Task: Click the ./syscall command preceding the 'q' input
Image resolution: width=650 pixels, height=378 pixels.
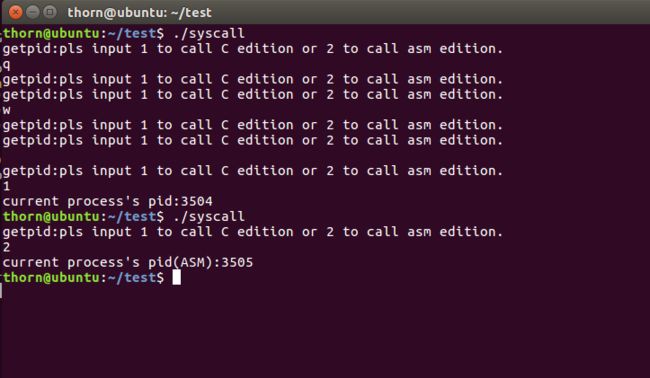Action: point(209,34)
